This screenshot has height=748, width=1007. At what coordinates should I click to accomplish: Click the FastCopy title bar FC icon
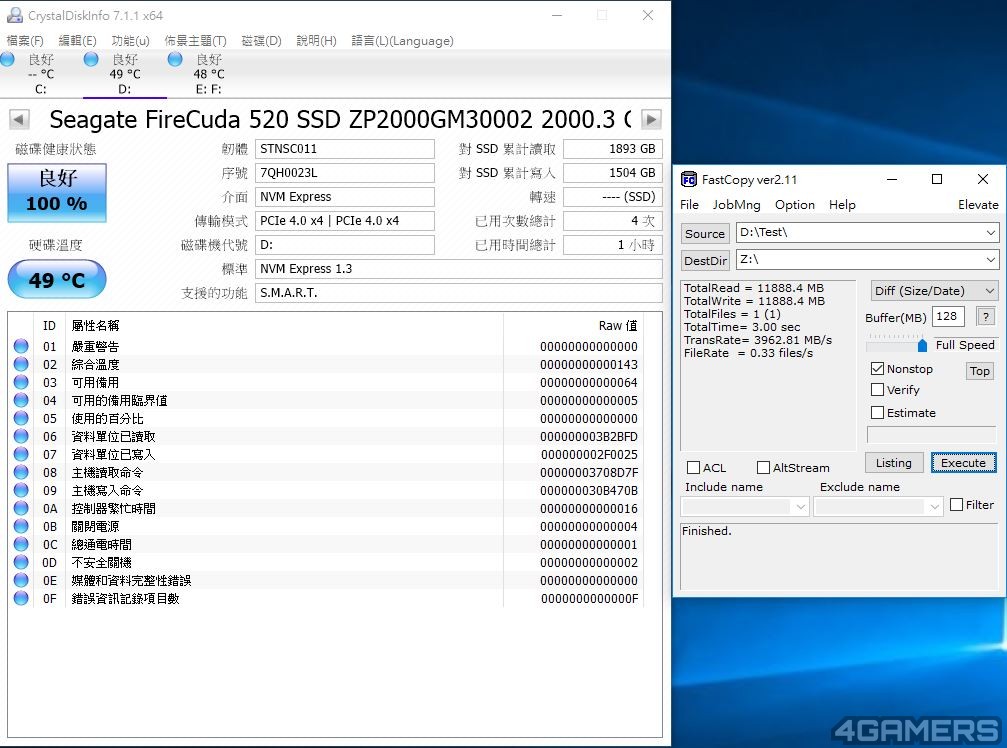(x=688, y=180)
